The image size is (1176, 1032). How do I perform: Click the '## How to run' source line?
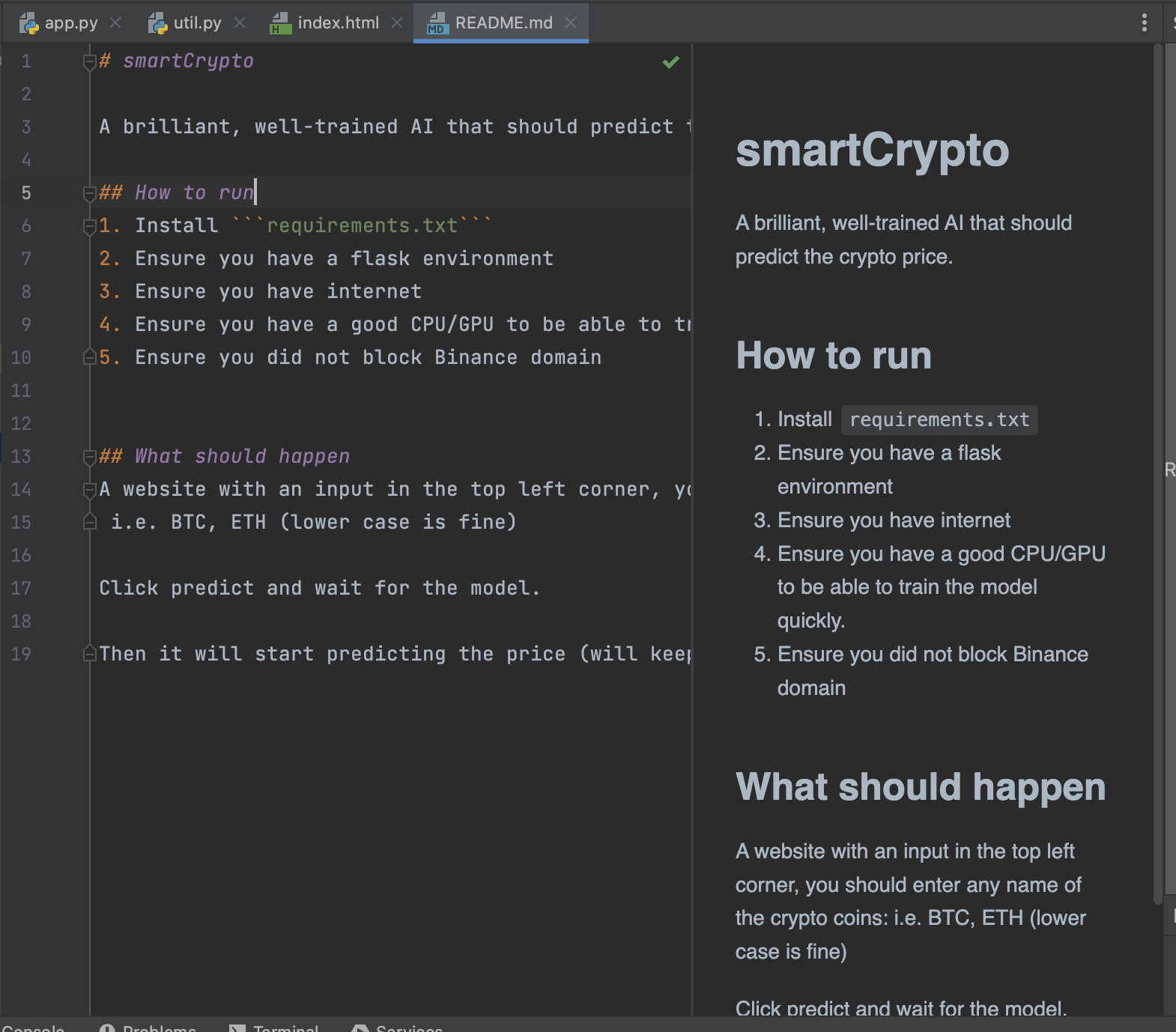pos(177,193)
